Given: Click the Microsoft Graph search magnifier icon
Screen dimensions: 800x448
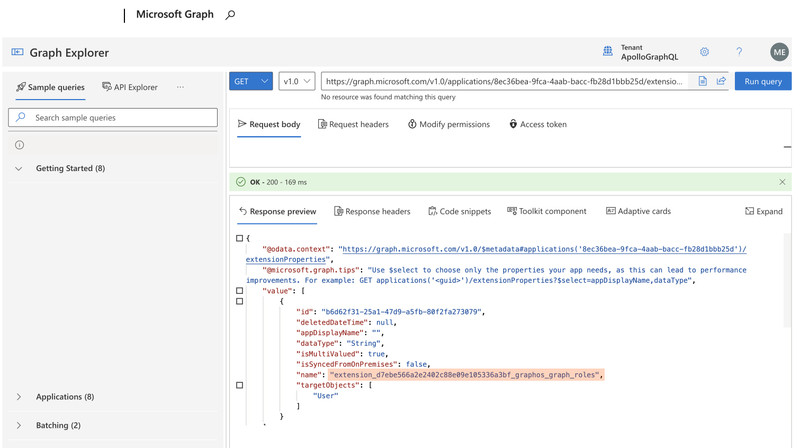Looking at the screenshot, I should [x=230, y=15].
